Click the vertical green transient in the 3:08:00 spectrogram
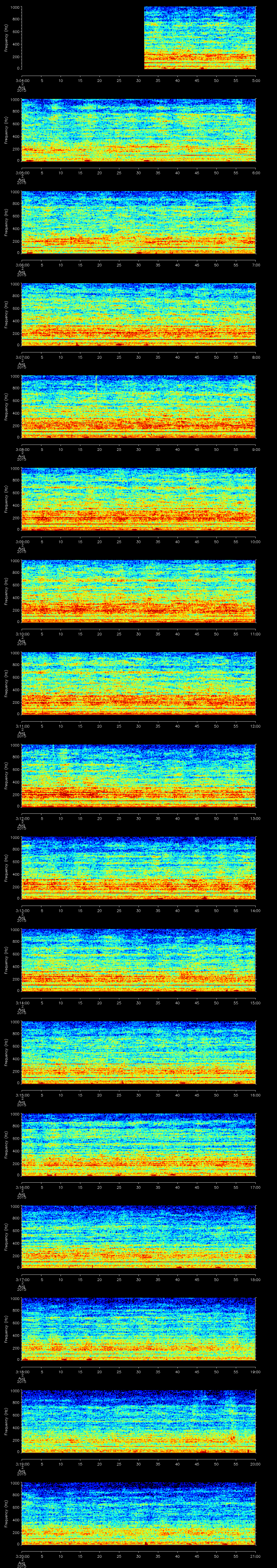The width and height of the screenshot is (277, 1568). (x=96, y=384)
